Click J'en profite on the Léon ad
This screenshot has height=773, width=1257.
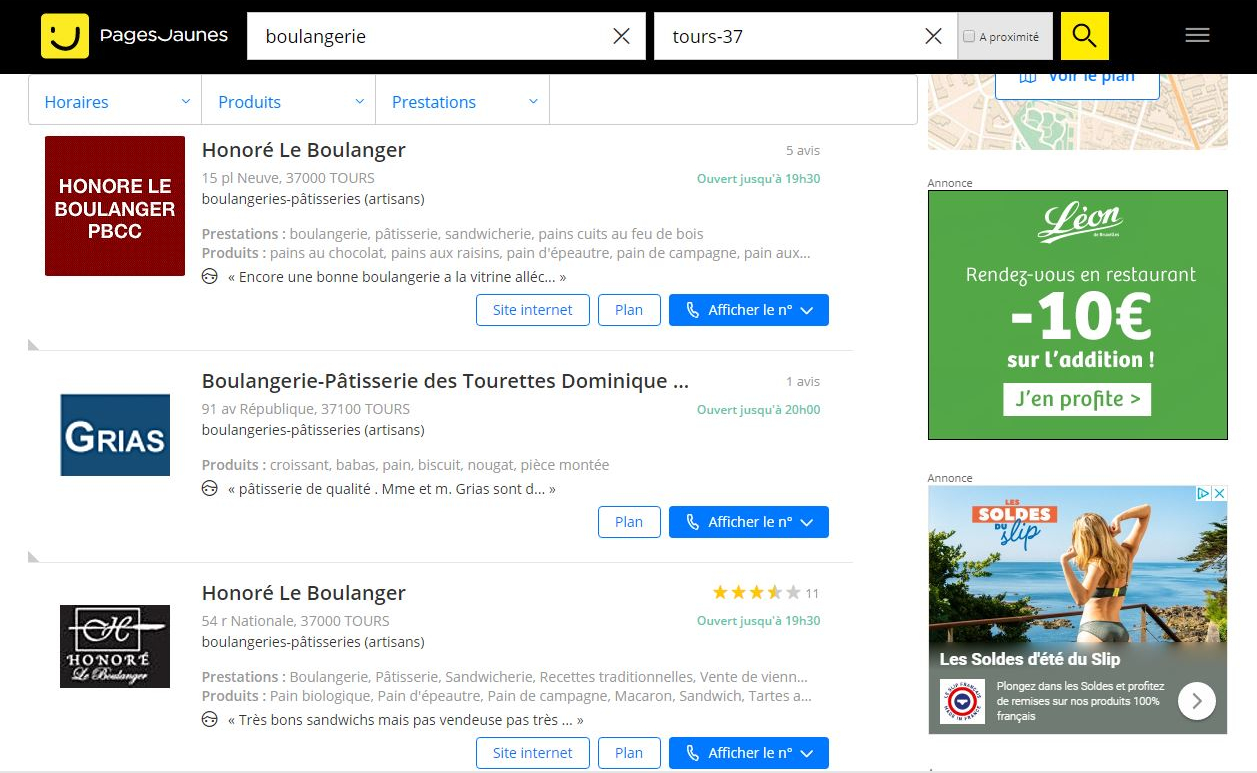click(1077, 399)
